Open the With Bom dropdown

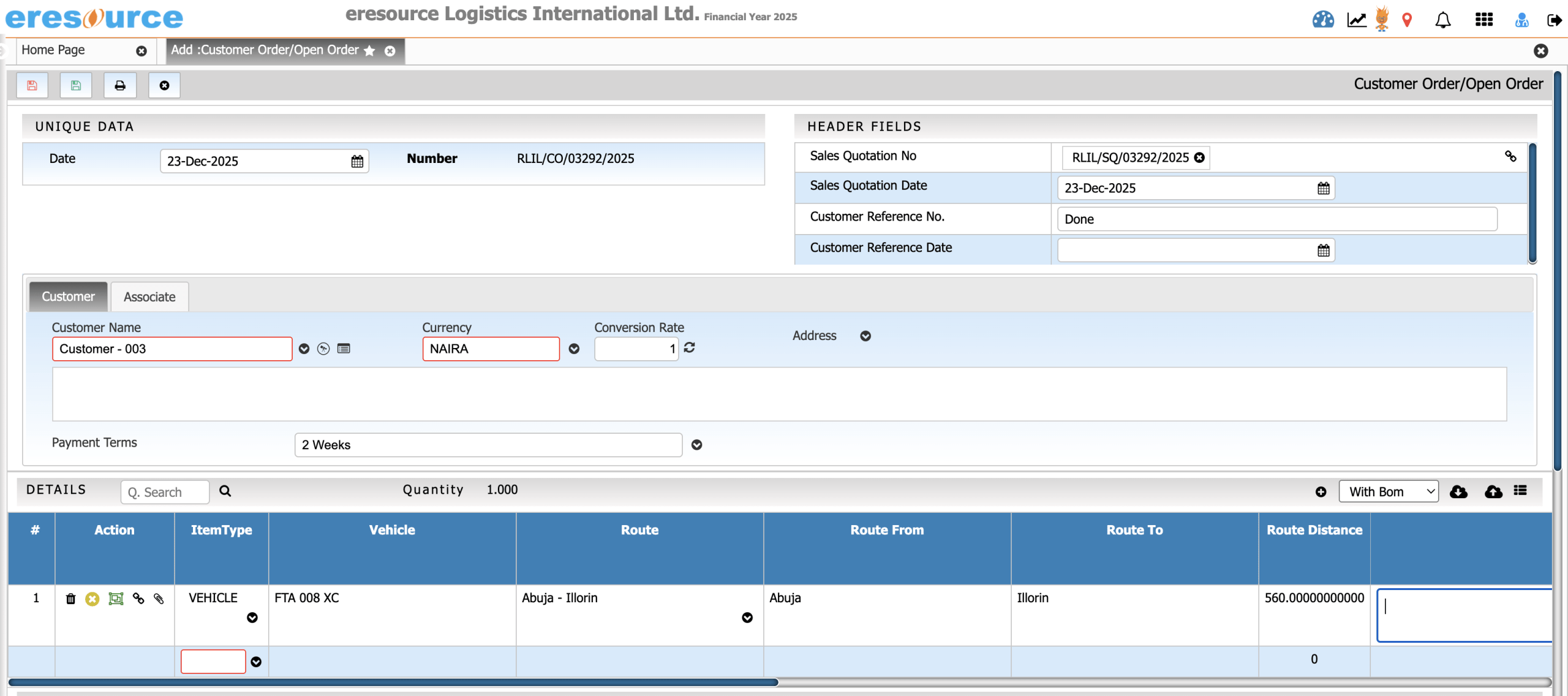pyautogui.click(x=1388, y=491)
